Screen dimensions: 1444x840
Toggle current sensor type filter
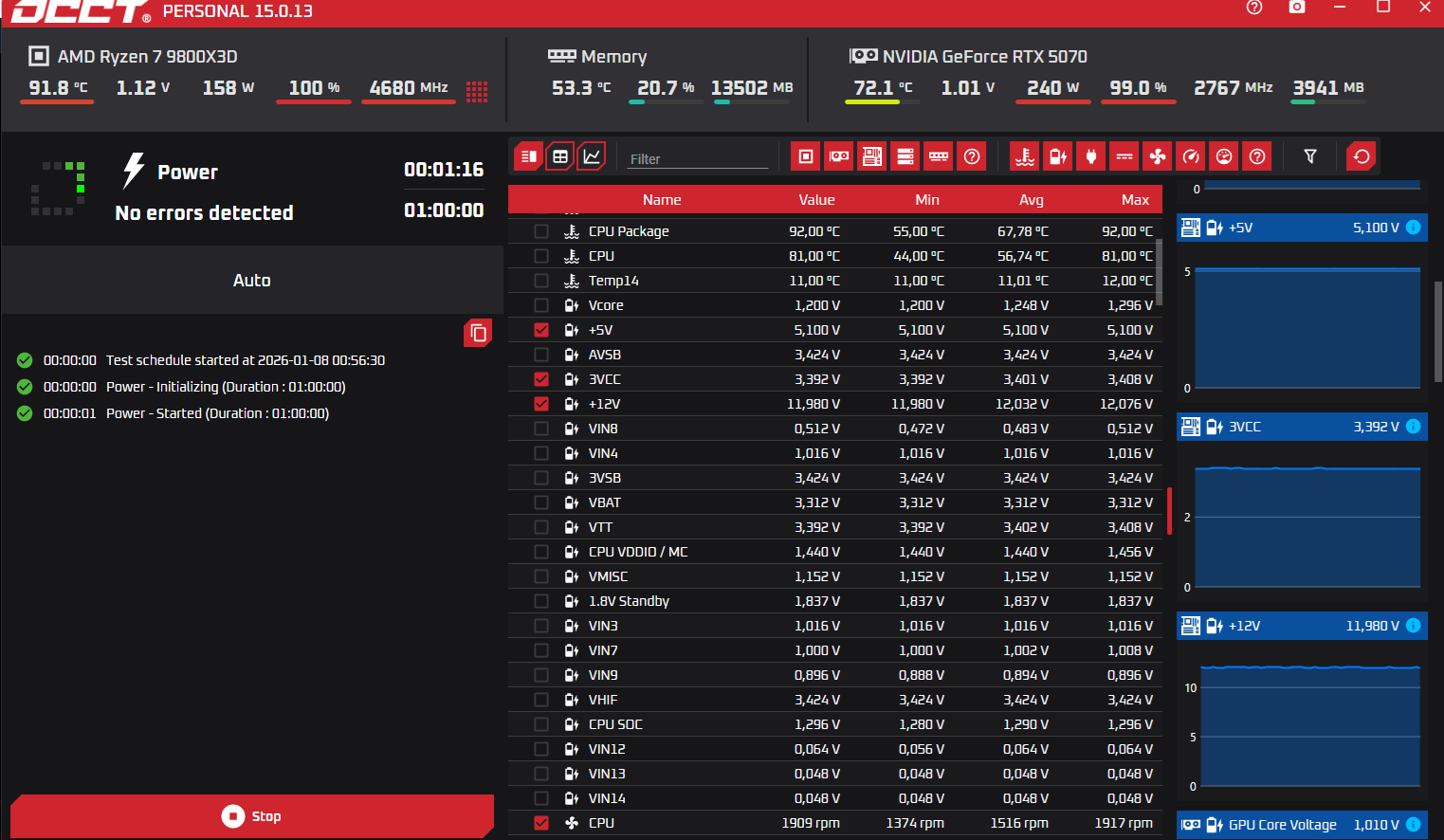pos(1124,156)
